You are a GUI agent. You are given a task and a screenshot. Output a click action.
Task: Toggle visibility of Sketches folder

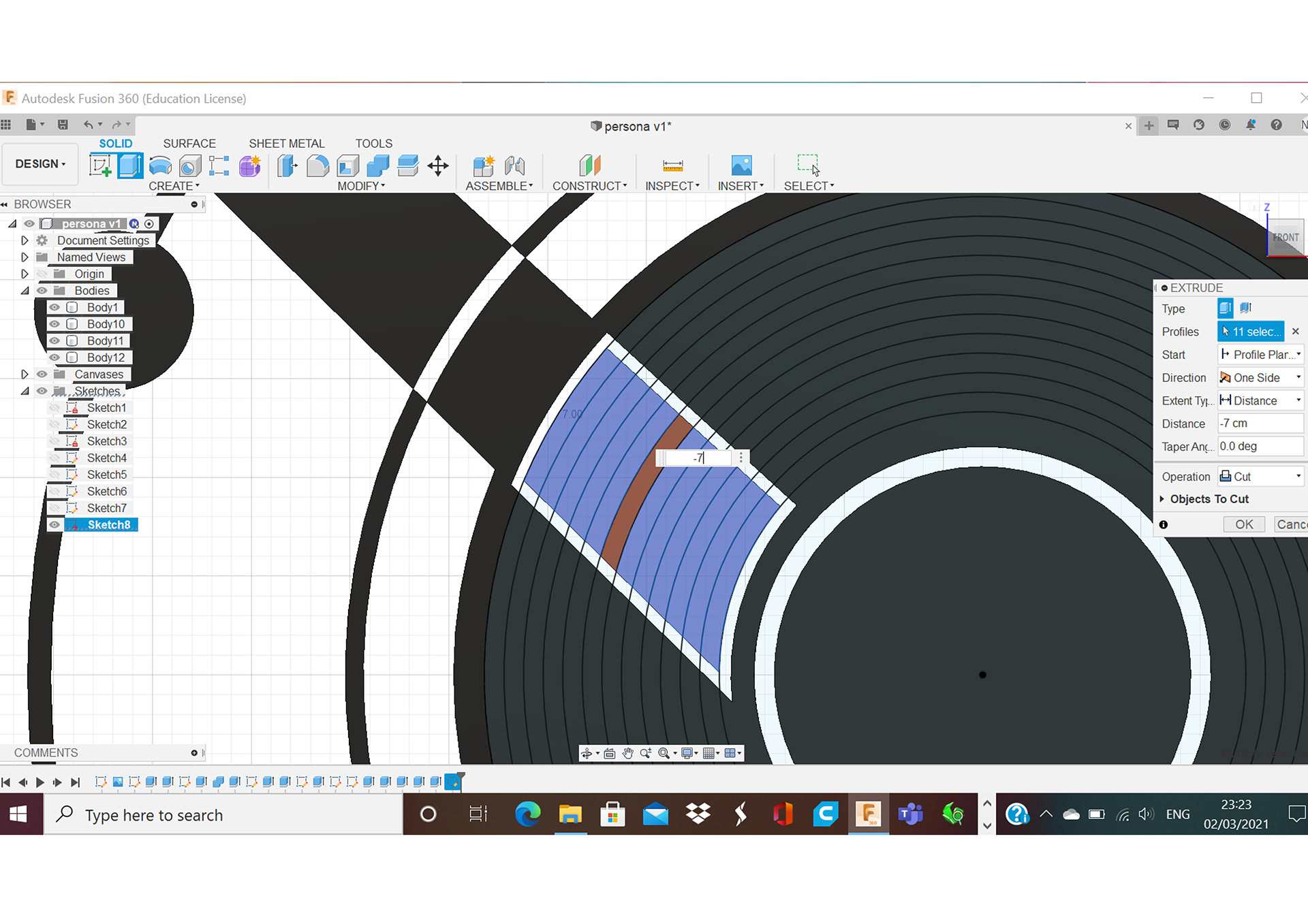(42, 392)
